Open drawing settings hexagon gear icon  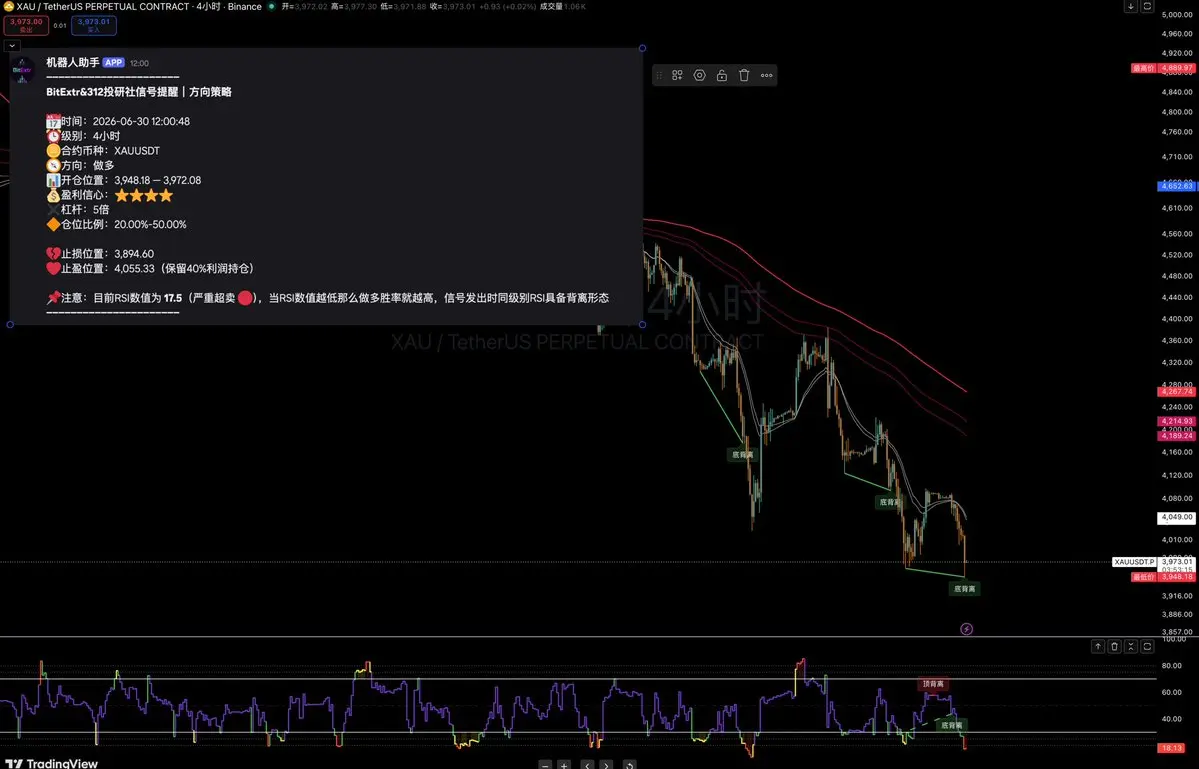(700, 75)
